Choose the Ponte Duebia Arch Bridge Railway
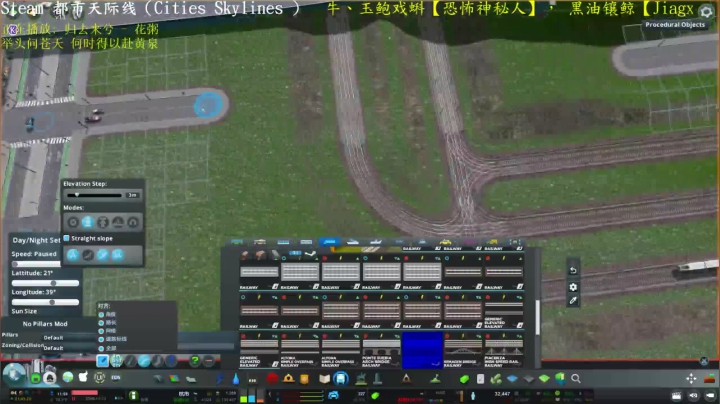The image size is (720, 404). point(382,351)
